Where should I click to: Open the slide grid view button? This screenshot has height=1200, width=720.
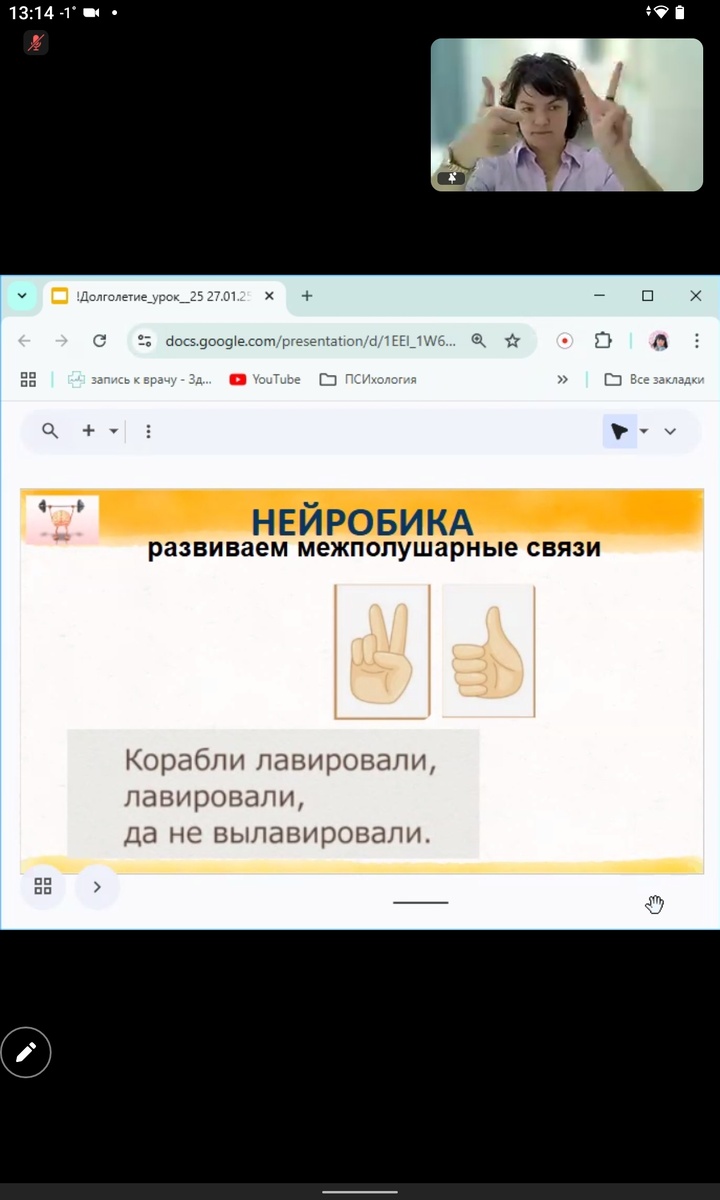click(x=43, y=886)
